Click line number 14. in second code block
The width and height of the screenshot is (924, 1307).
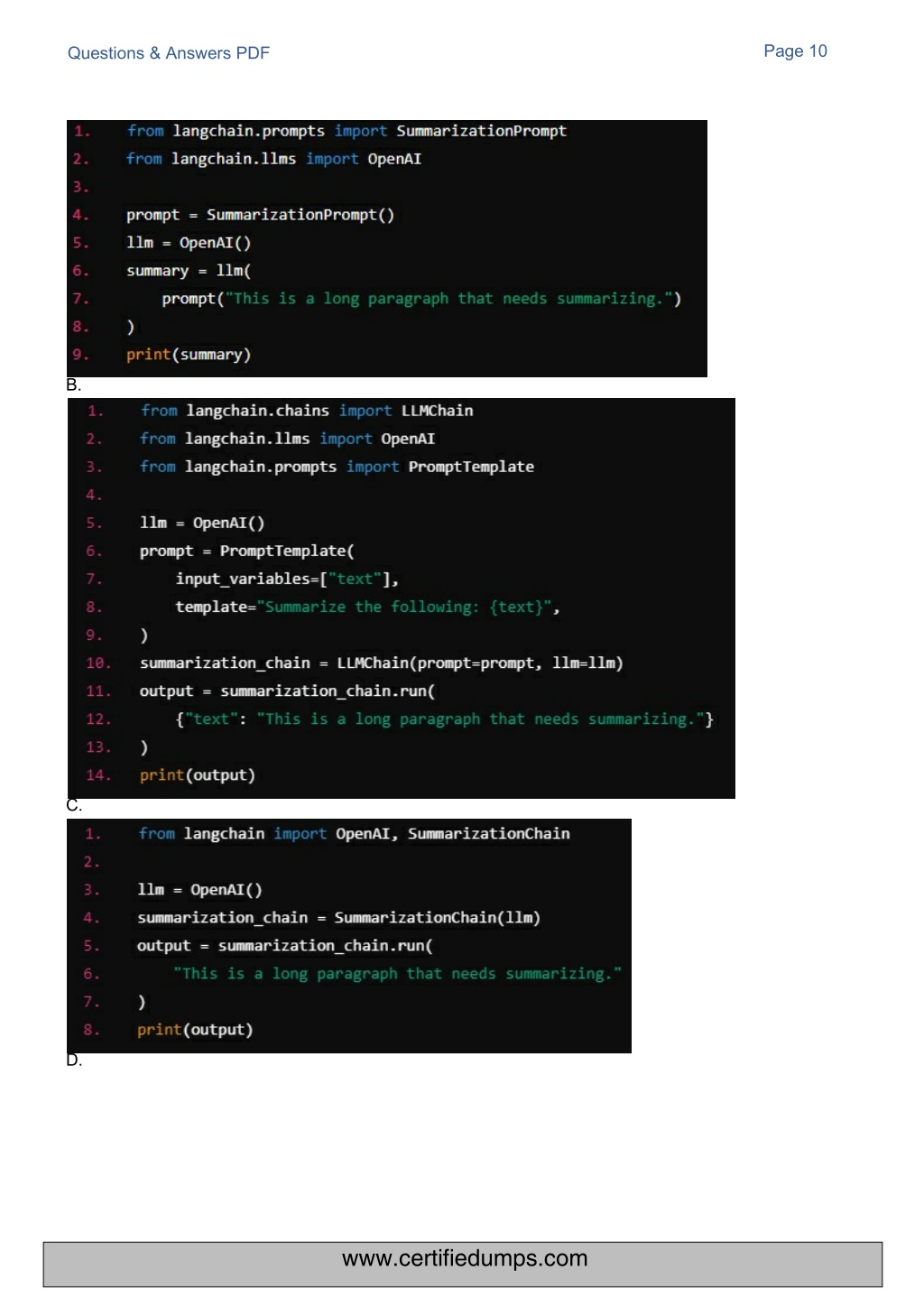click(x=97, y=775)
